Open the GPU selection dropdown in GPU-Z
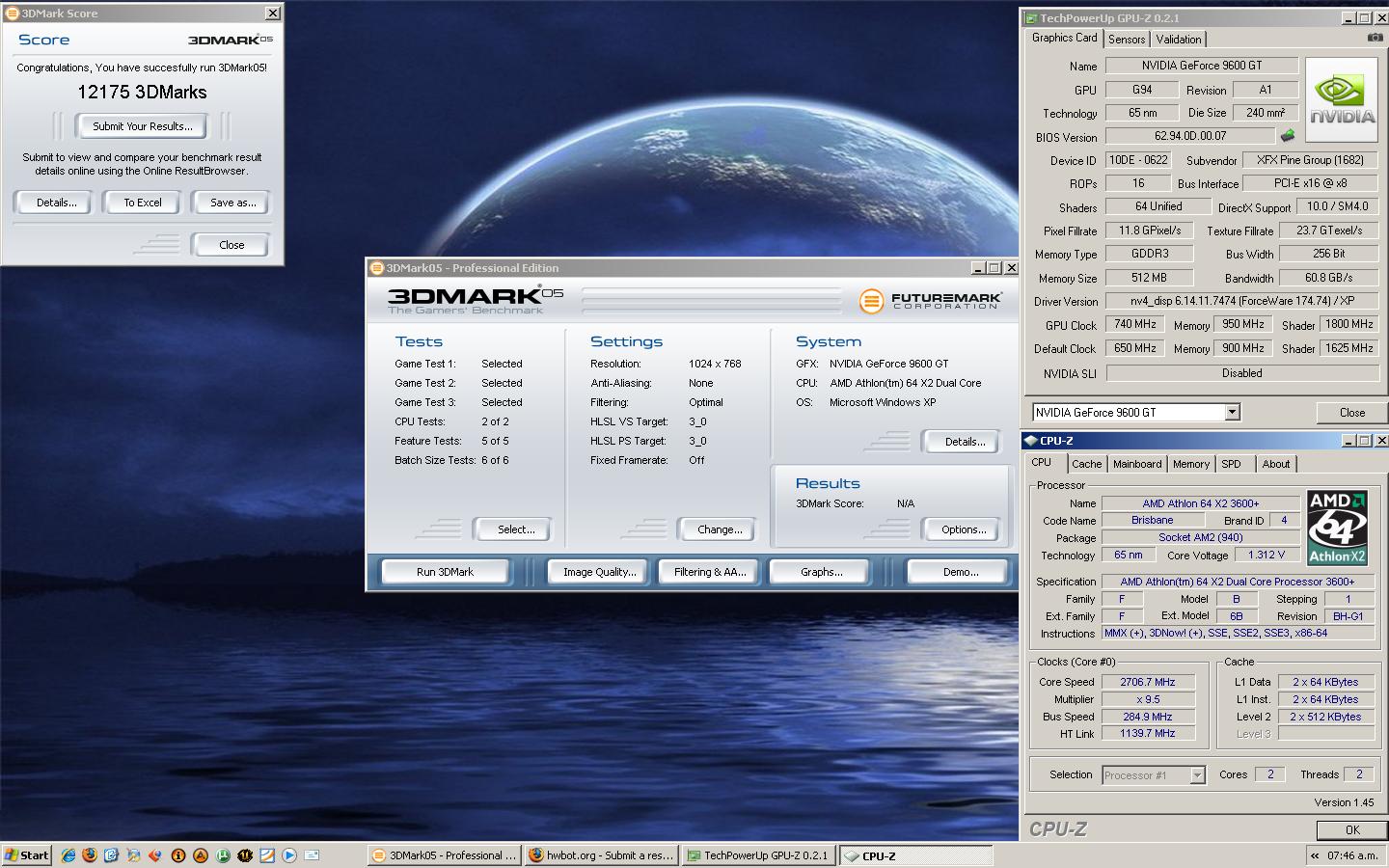The height and width of the screenshot is (868, 1389). click(1232, 412)
